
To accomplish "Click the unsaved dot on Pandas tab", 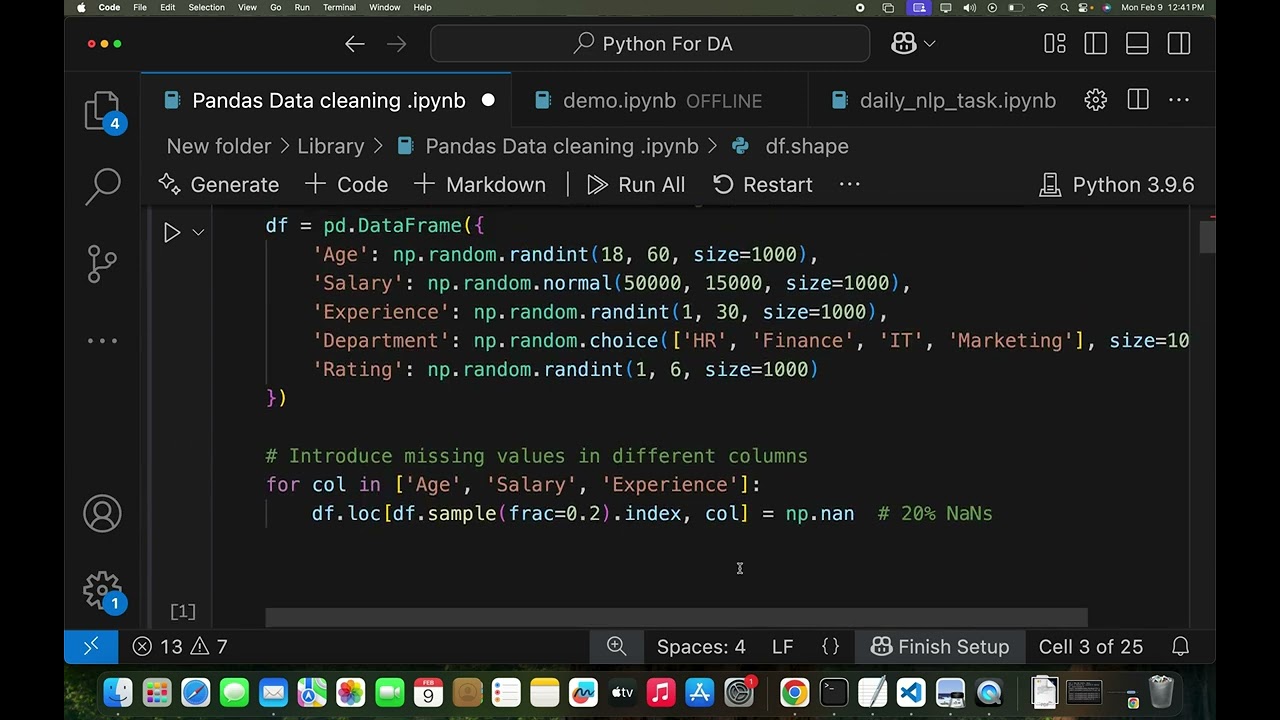I will coord(488,101).
